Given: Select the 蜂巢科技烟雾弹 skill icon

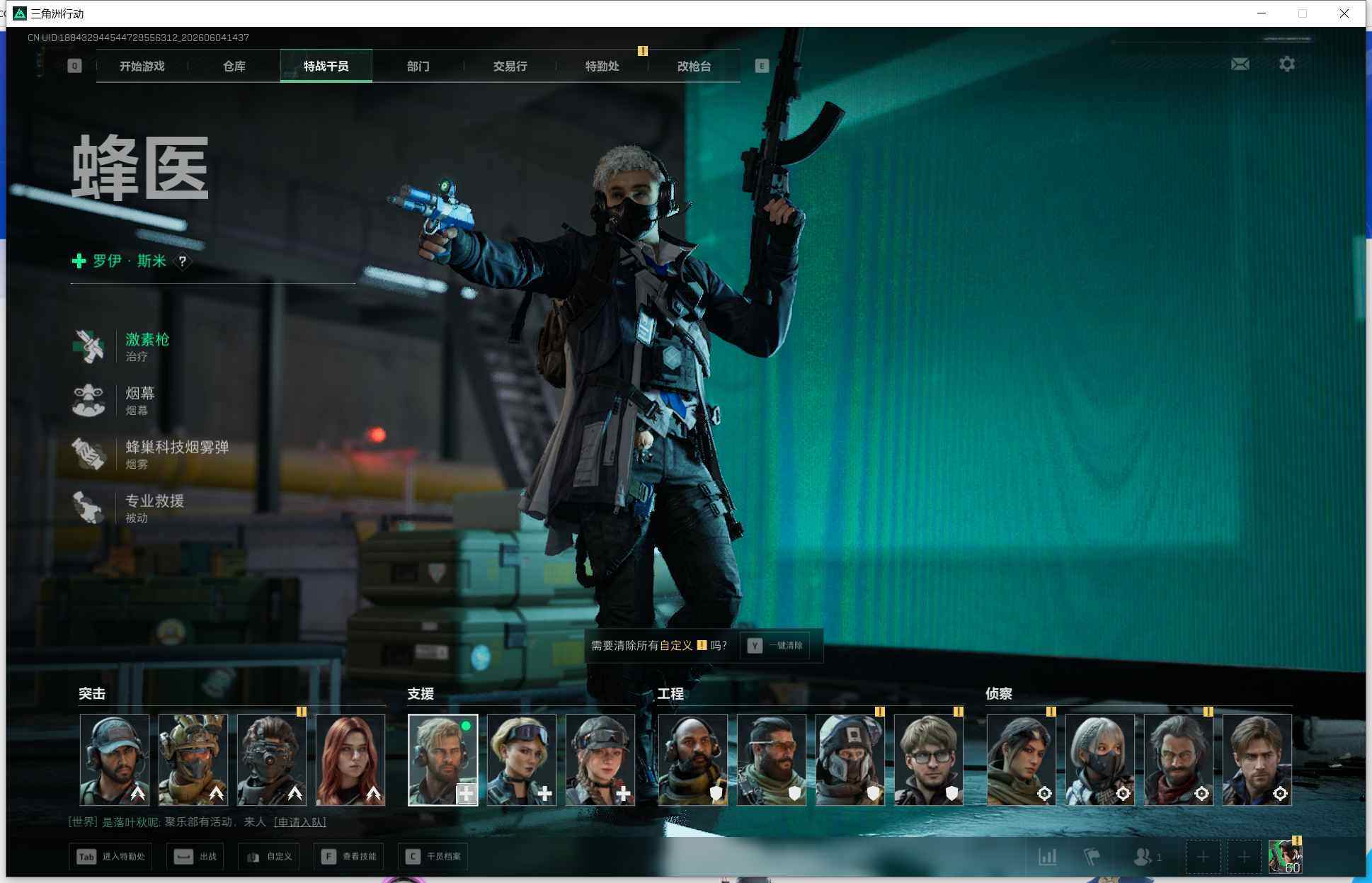Looking at the screenshot, I should coord(89,455).
